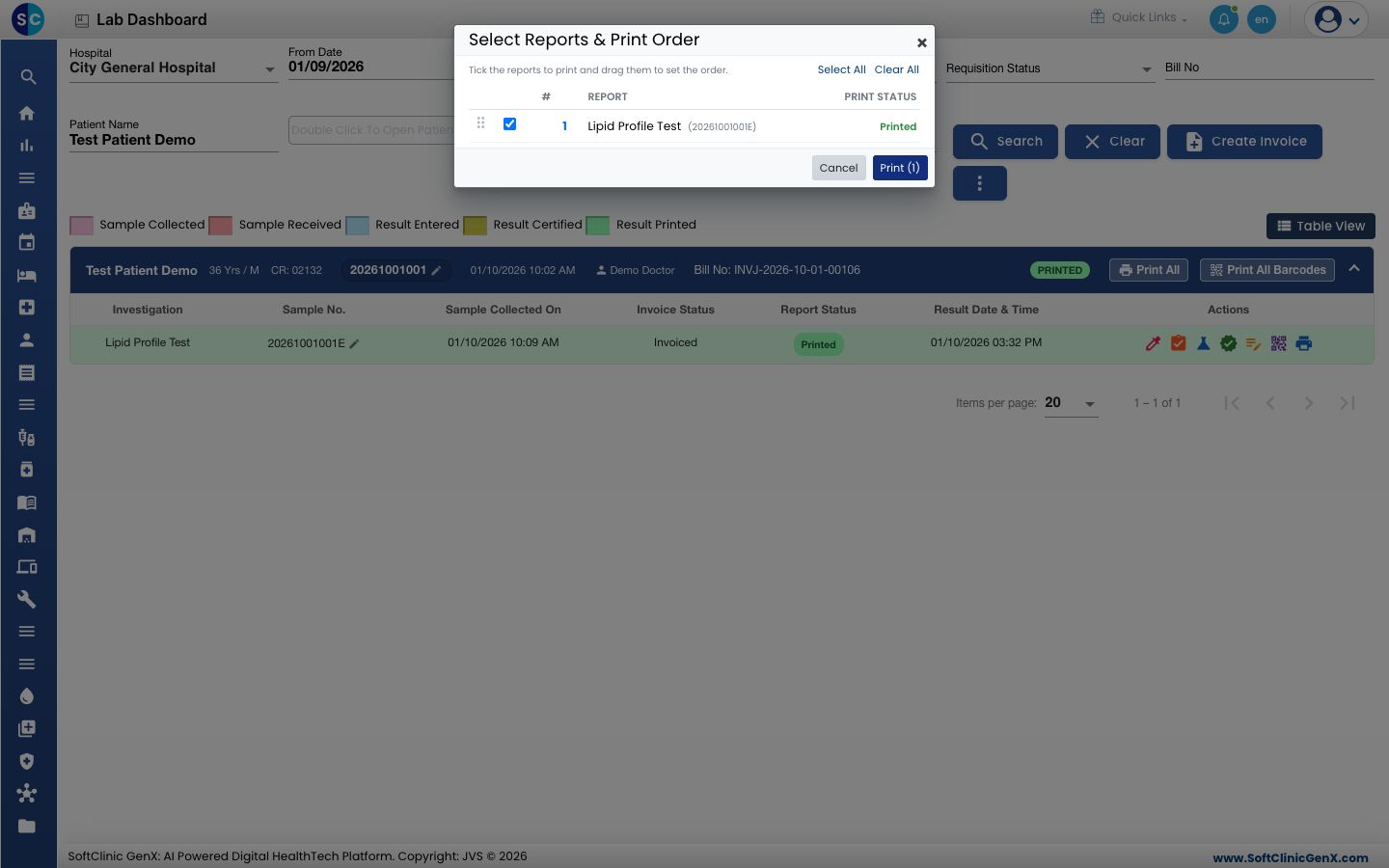
Task: Click the green certified badge action icon
Action: click(1228, 343)
